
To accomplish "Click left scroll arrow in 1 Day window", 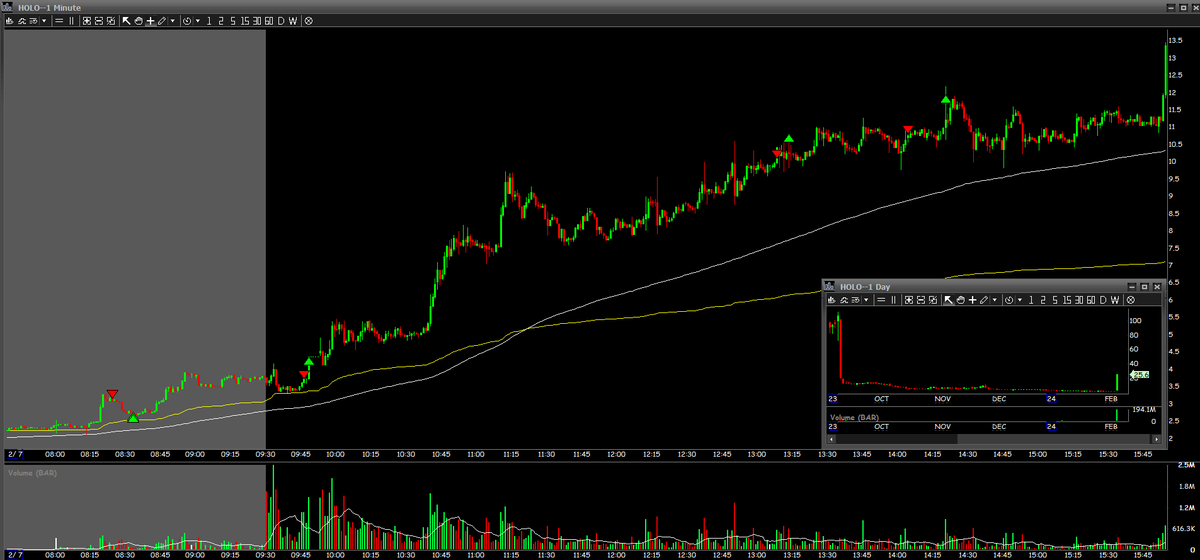I will tap(831, 439).
